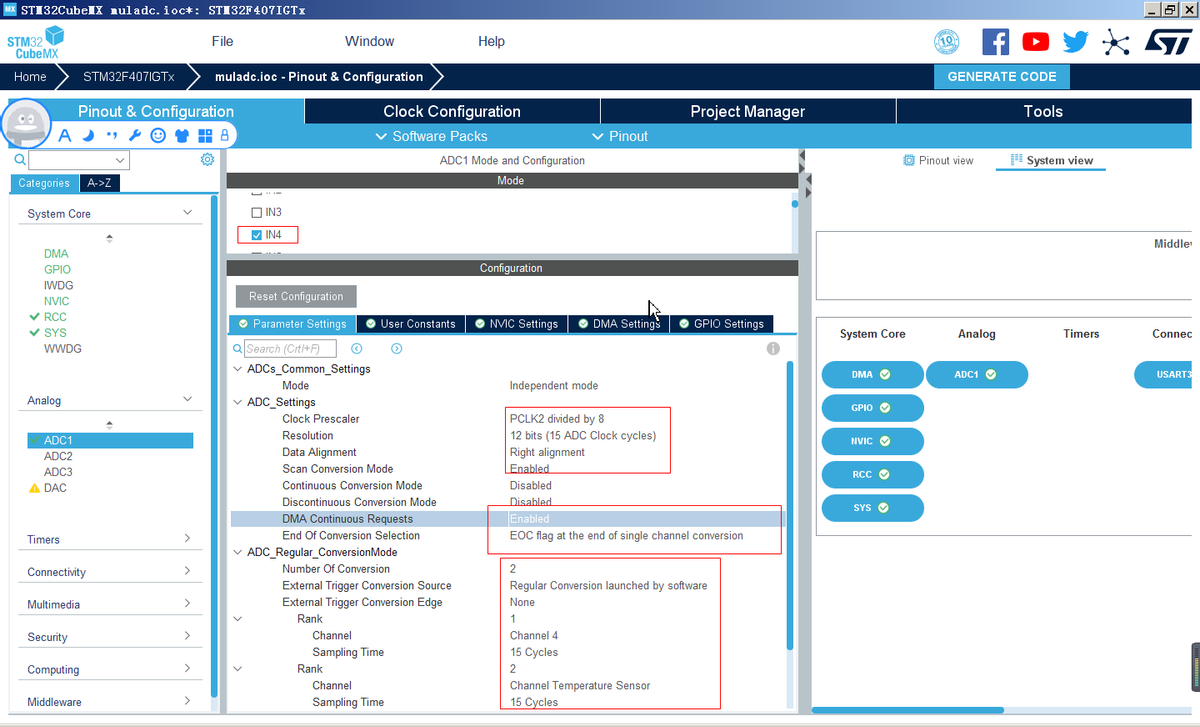Viewport: 1200px width, 727px height.
Task: Select ADC2 in the Analog list
Action: pyautogui.click(x=58, y=456)
